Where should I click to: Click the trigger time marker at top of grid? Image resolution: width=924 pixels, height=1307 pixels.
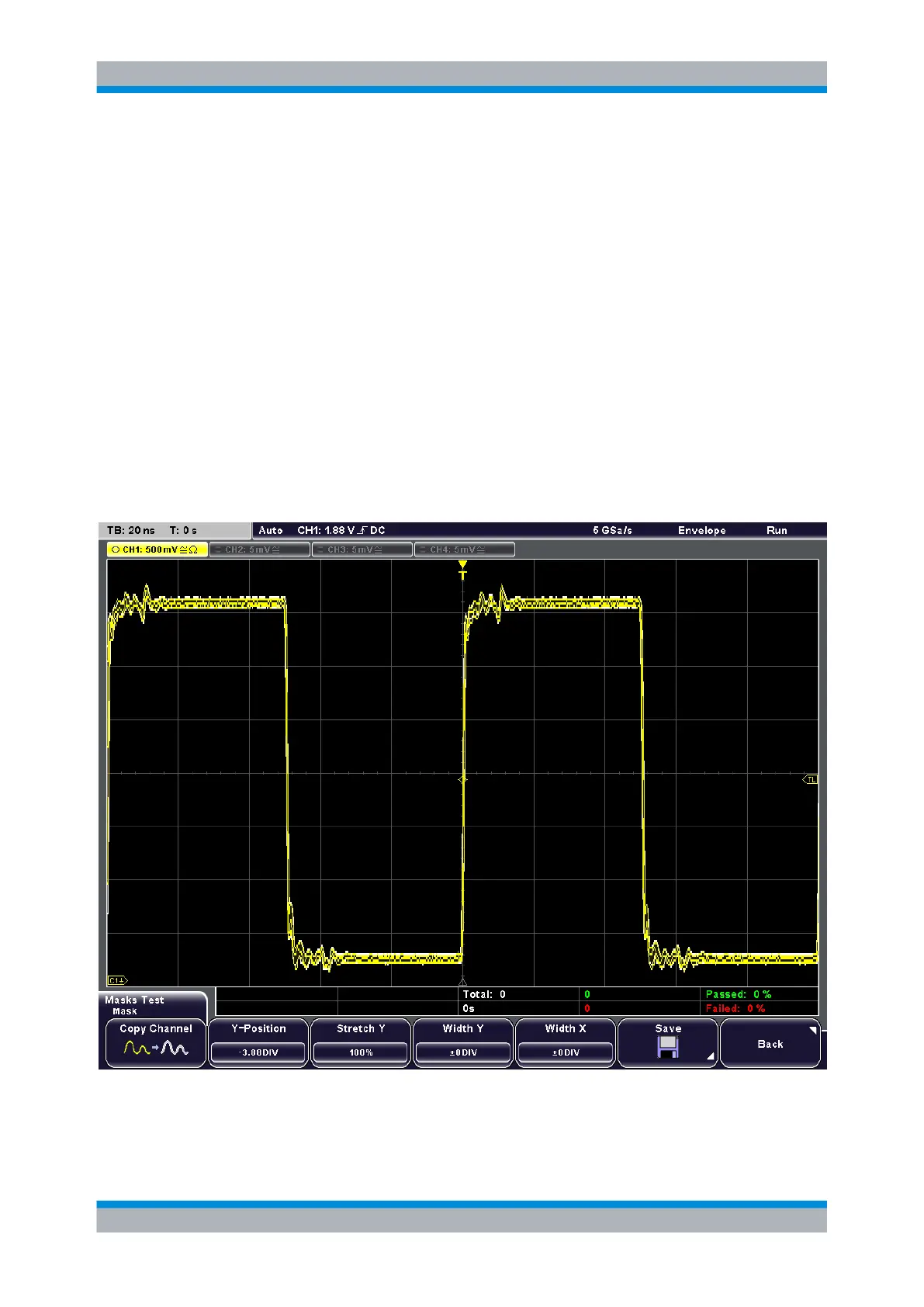tap(463, 569)
